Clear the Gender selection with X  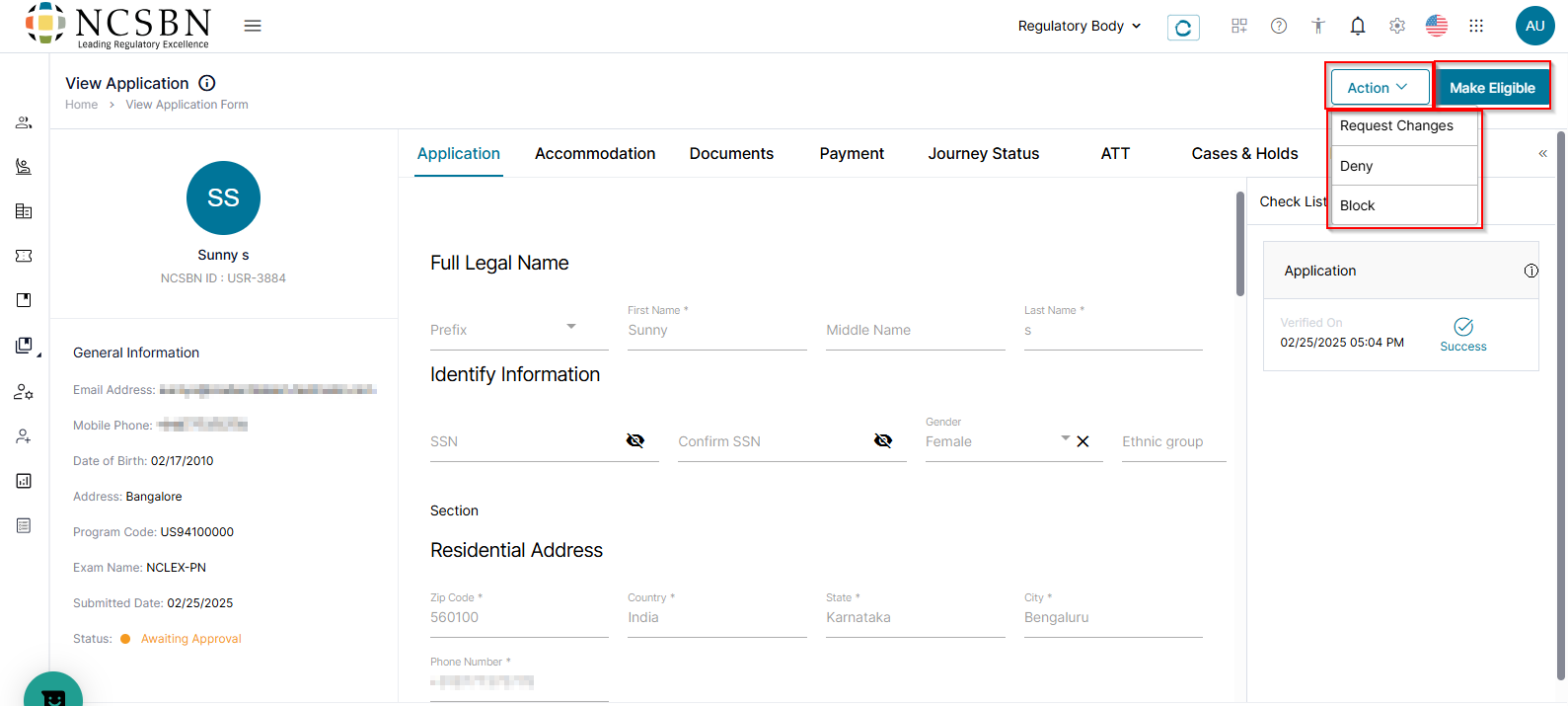[1083, 441]
